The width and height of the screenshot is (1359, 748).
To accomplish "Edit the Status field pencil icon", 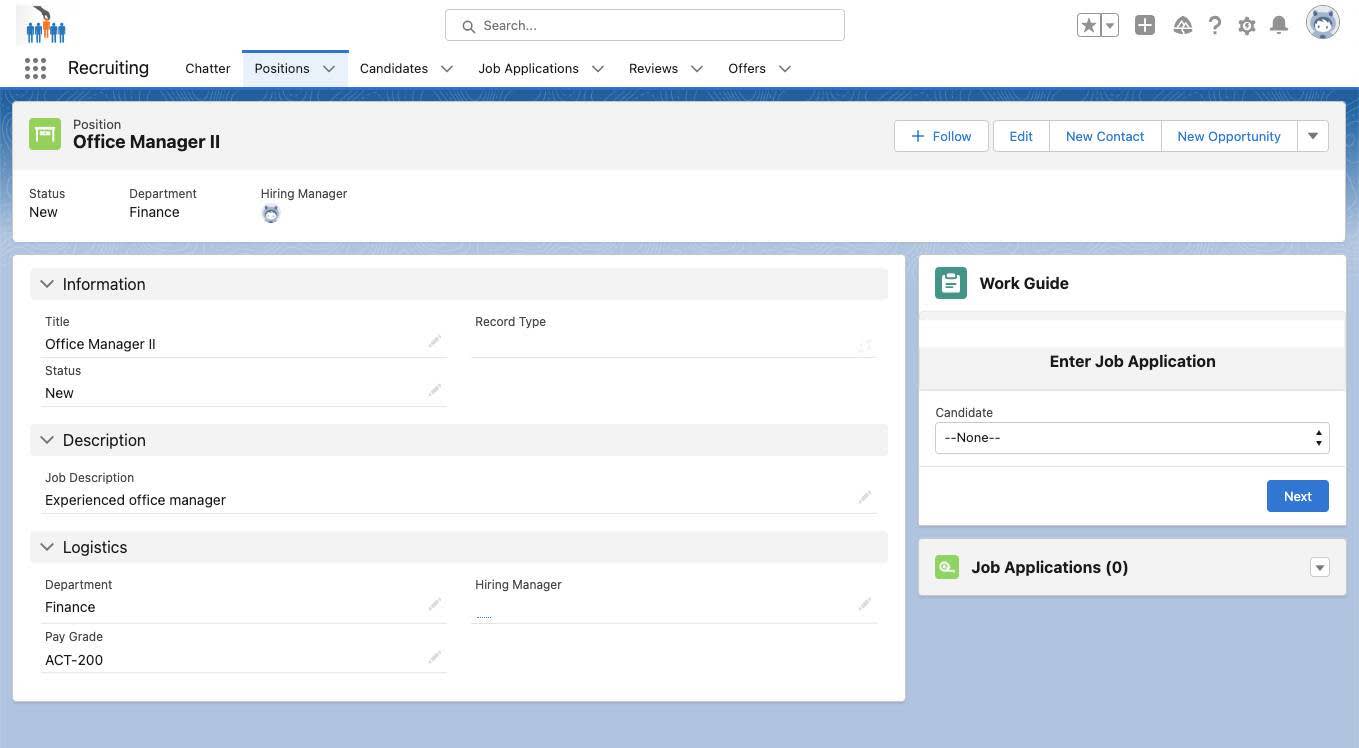I will point(435,390).
